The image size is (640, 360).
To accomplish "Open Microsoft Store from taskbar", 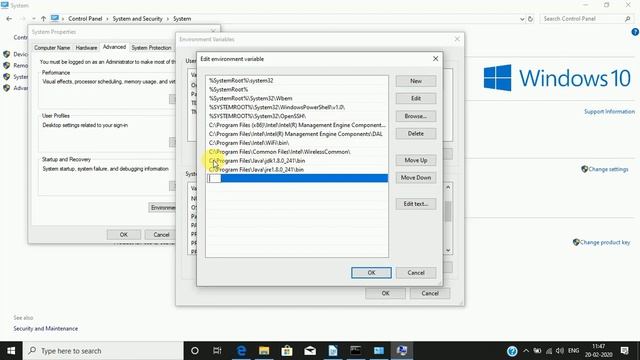I will click(287, 351).
